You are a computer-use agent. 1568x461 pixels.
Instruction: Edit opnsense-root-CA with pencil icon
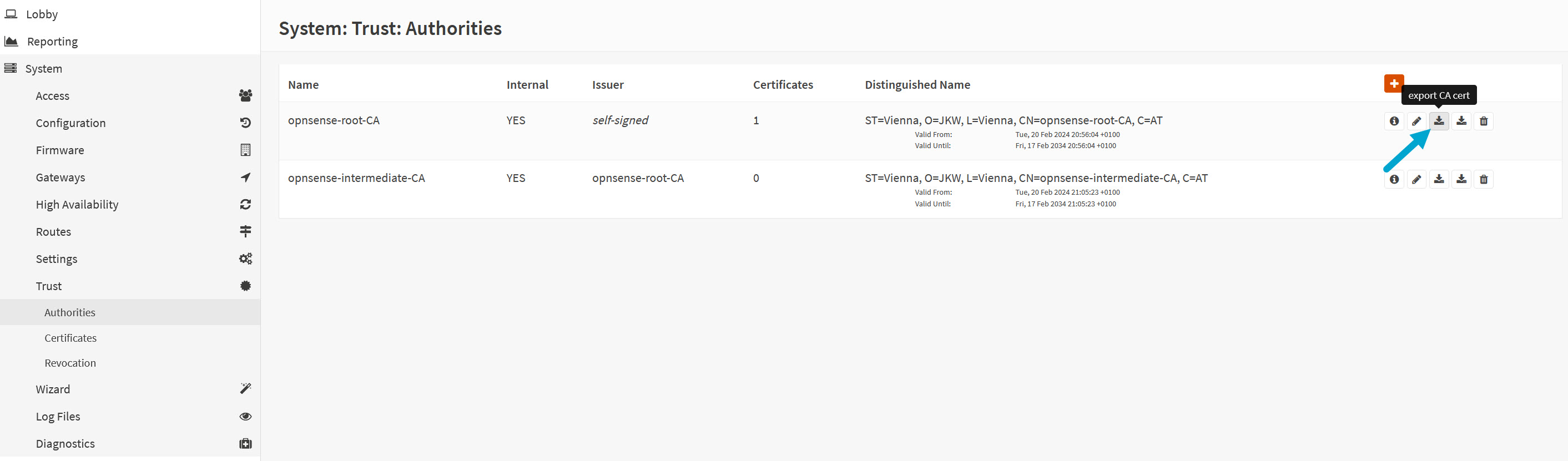coord(1416,121)
